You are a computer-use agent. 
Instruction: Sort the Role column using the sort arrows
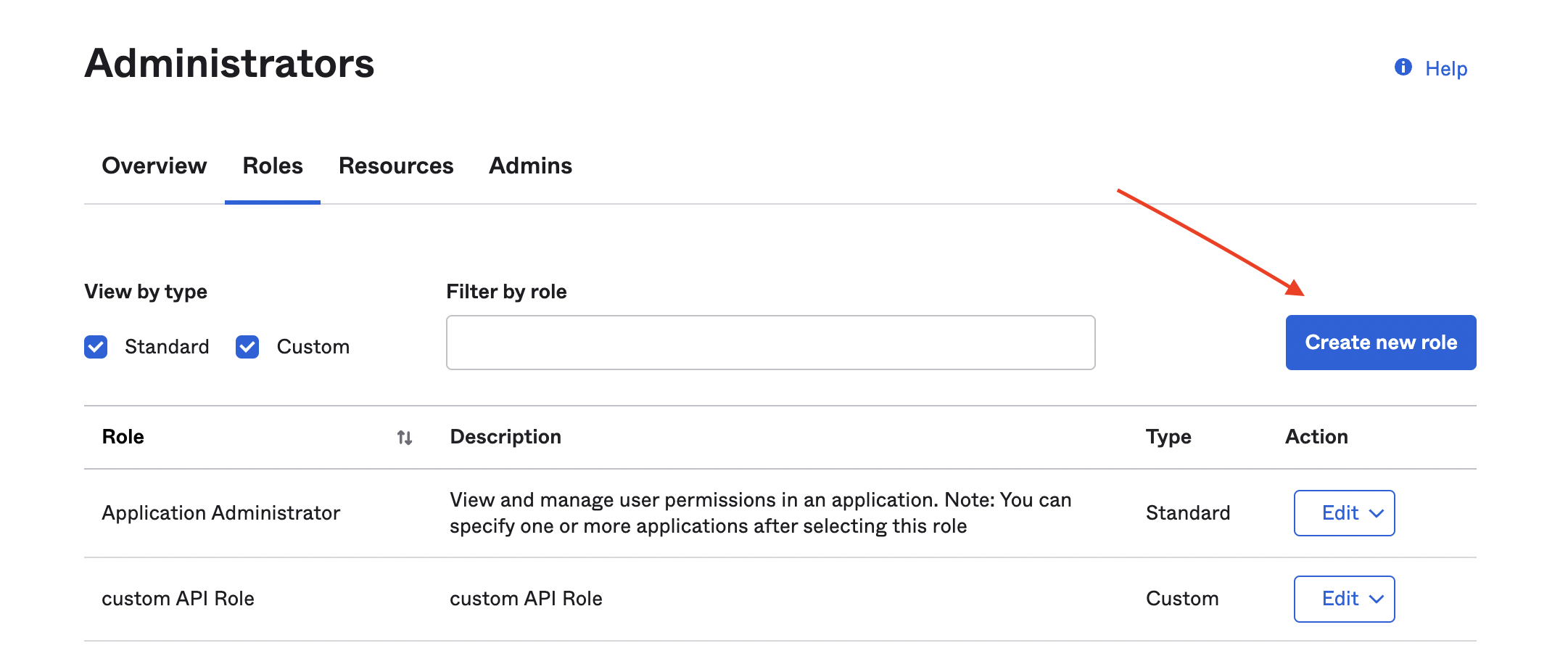point(405,437)
